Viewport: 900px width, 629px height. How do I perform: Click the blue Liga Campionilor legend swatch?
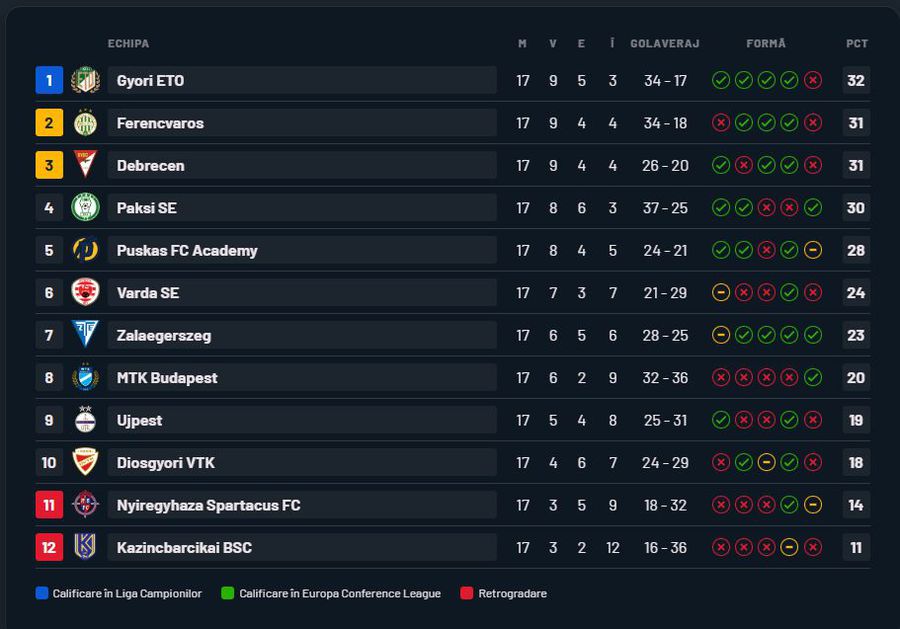(42, 593)
